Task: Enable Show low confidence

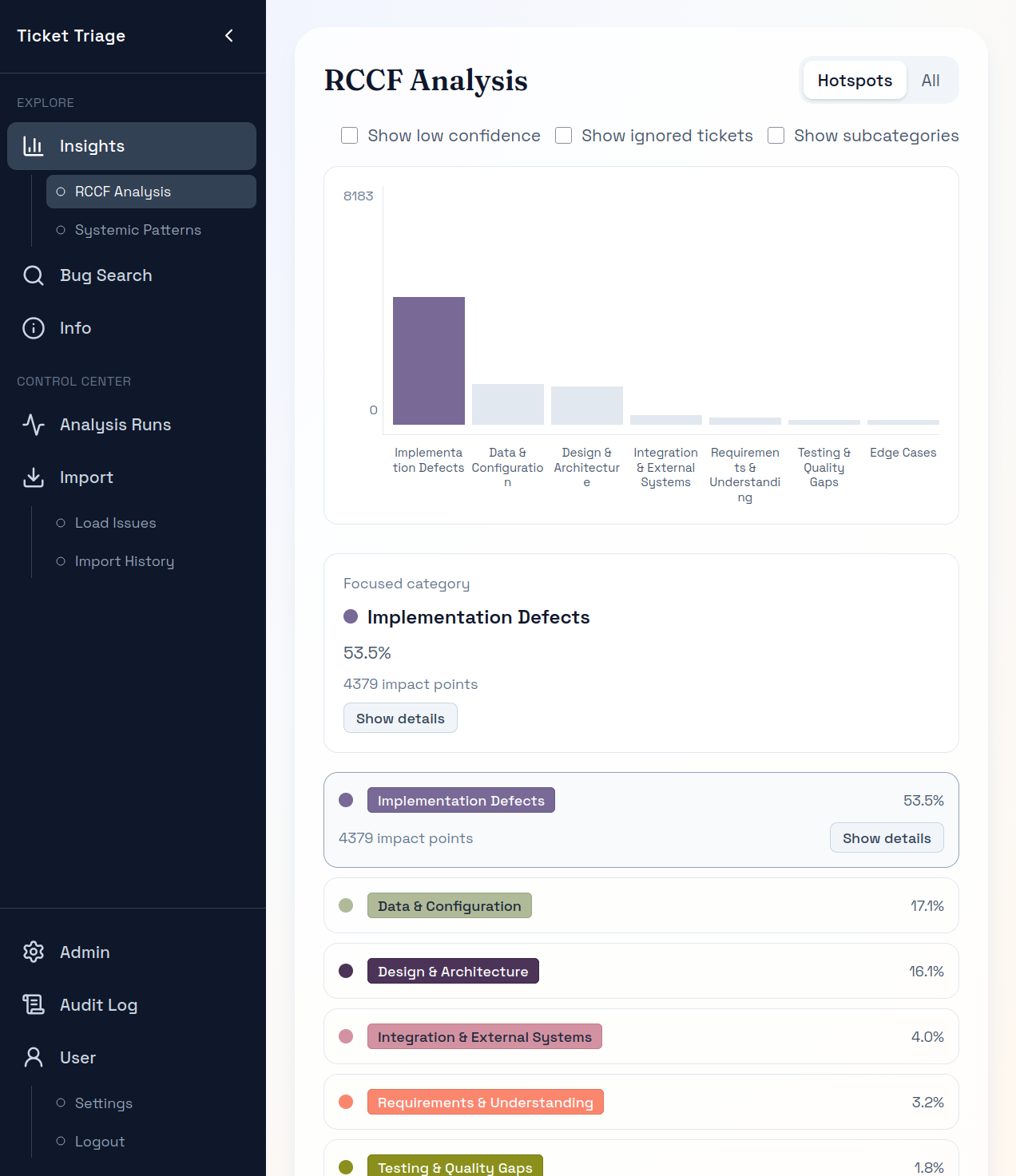Action: (349, 136)
